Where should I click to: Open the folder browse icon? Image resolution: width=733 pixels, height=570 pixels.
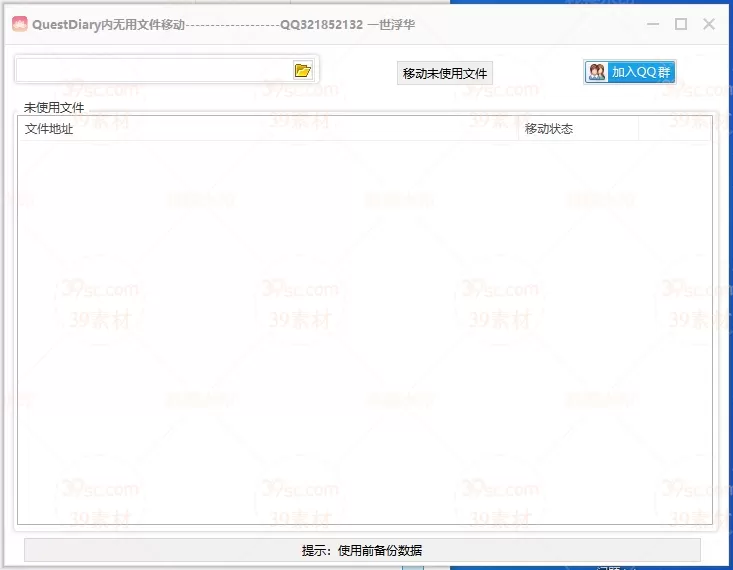pos(302,70)
